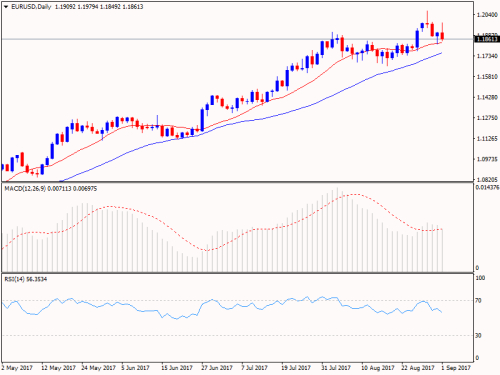
Task: Select the MACD(12,26,9) indicator label
Action: 25,189
